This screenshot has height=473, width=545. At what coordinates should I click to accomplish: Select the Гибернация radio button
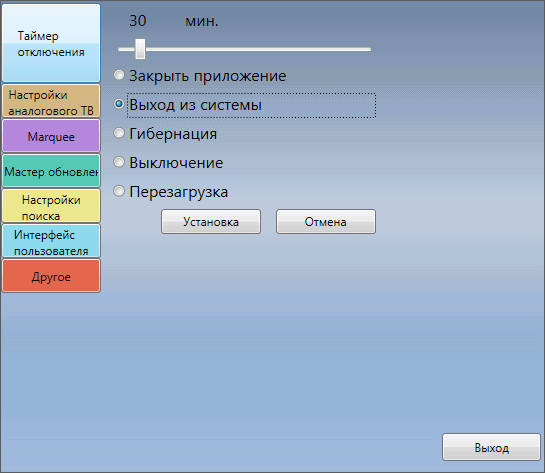click(x=119, y=133)
